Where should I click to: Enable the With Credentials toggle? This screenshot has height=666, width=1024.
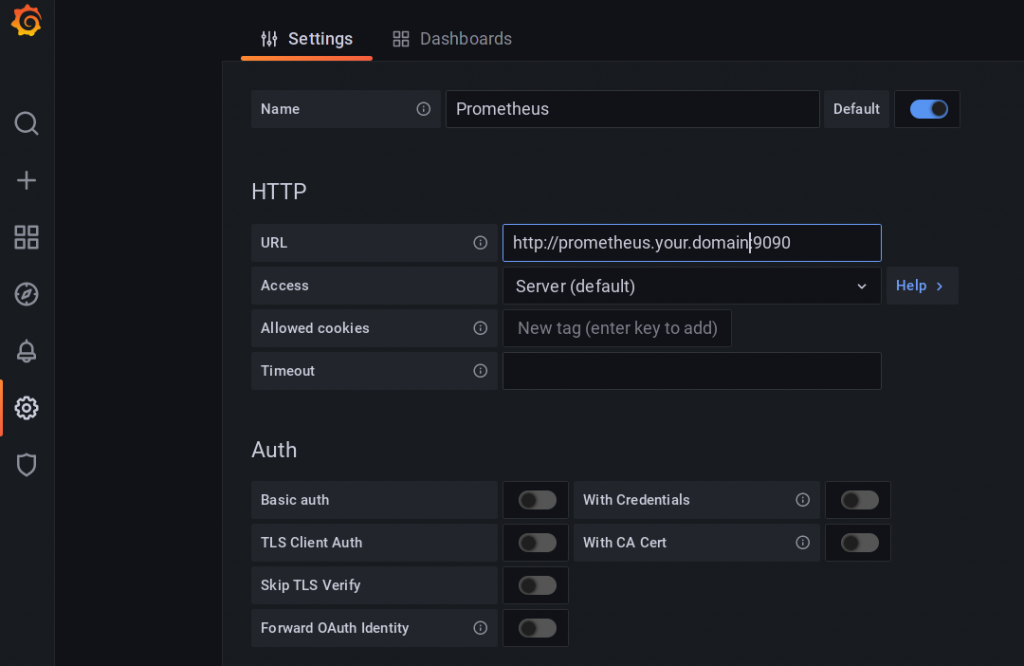[859, 500]
